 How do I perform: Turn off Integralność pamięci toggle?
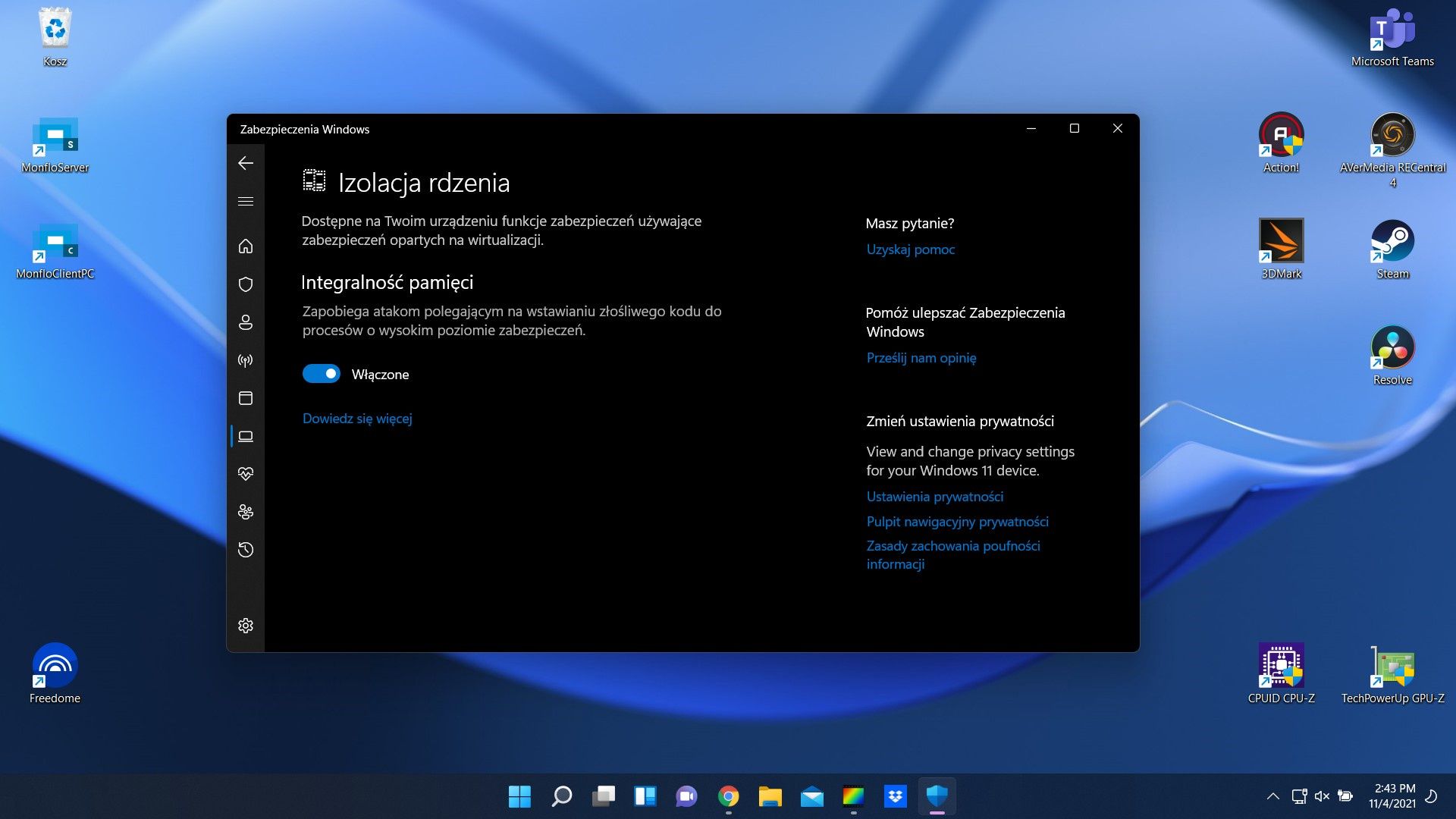pos(322,374)
